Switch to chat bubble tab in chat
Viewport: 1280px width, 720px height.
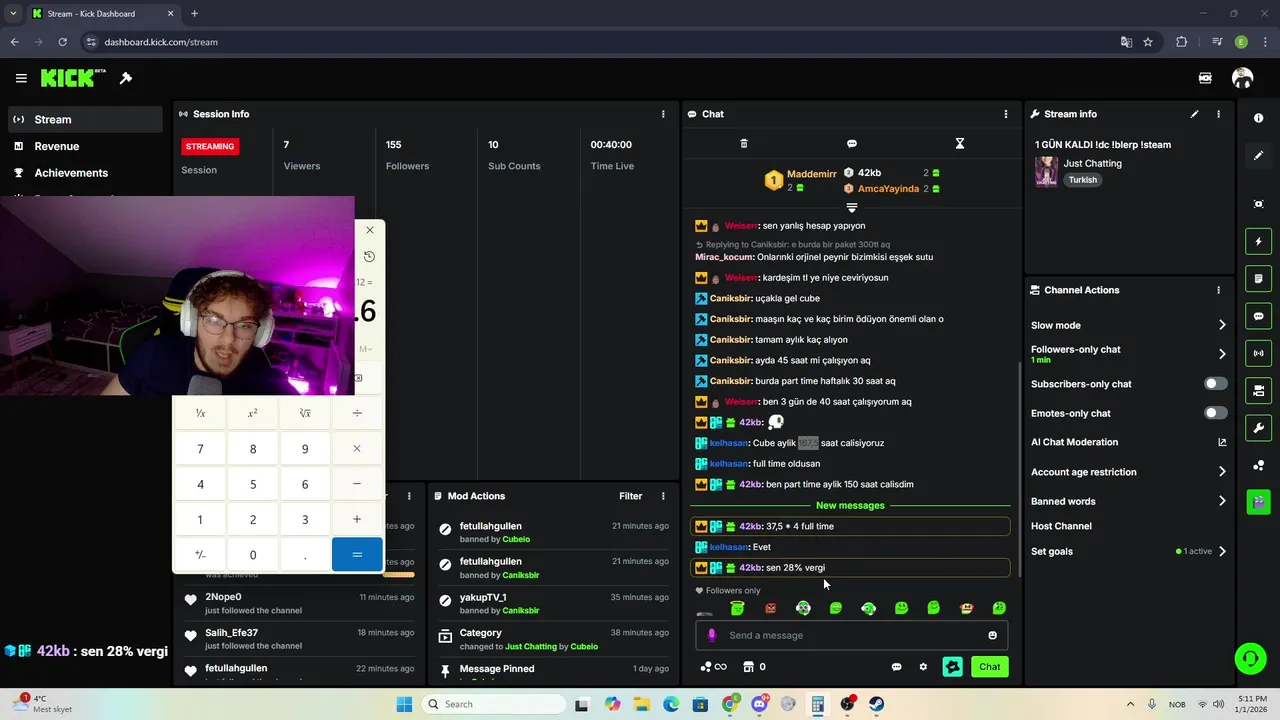click(x=852, y=144)
